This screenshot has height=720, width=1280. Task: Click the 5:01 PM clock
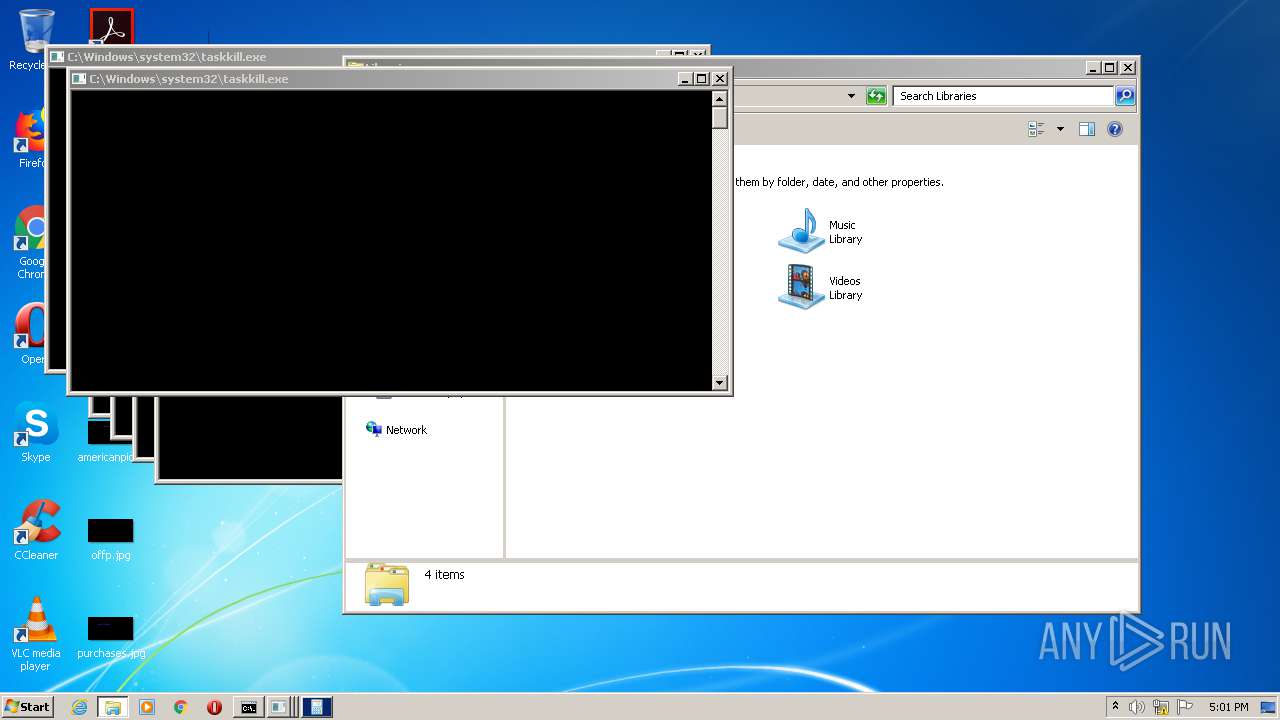coord(1228,707)
